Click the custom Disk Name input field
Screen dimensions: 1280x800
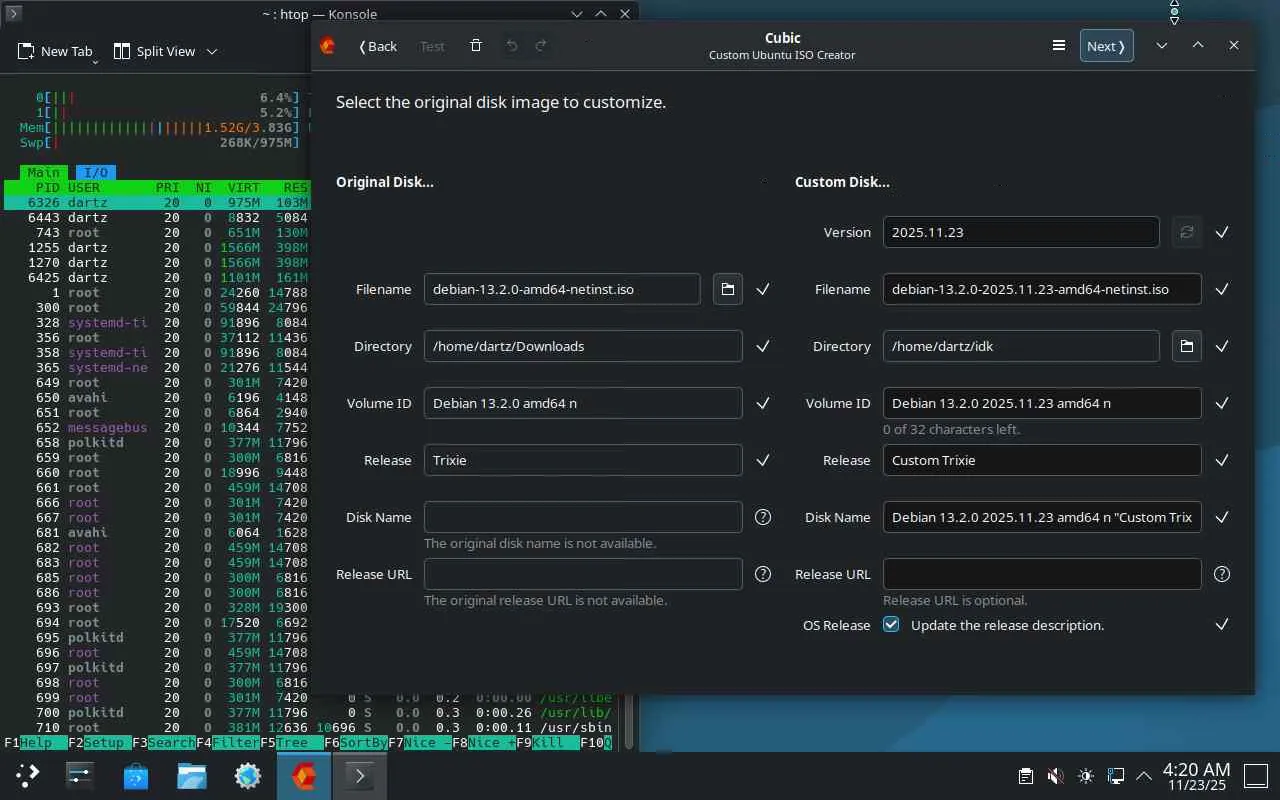(1042, 517)
